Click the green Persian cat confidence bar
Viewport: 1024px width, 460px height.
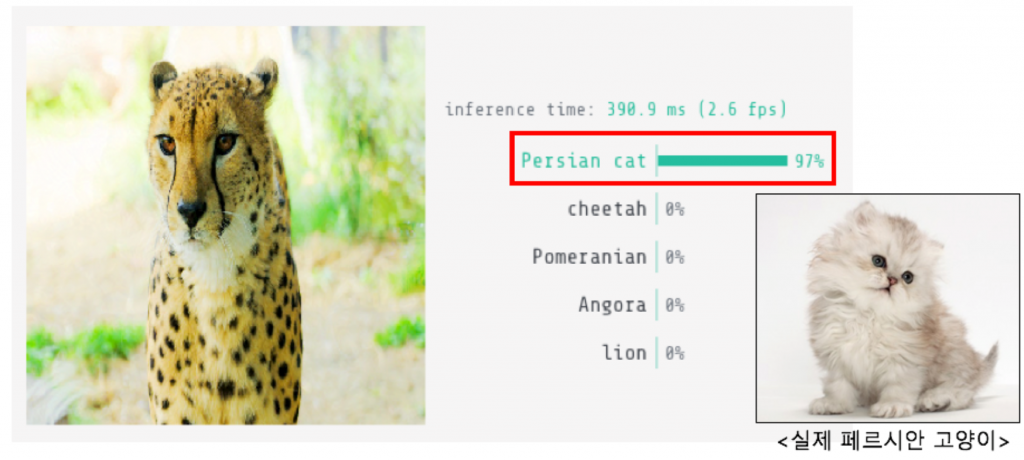[722, 160]
